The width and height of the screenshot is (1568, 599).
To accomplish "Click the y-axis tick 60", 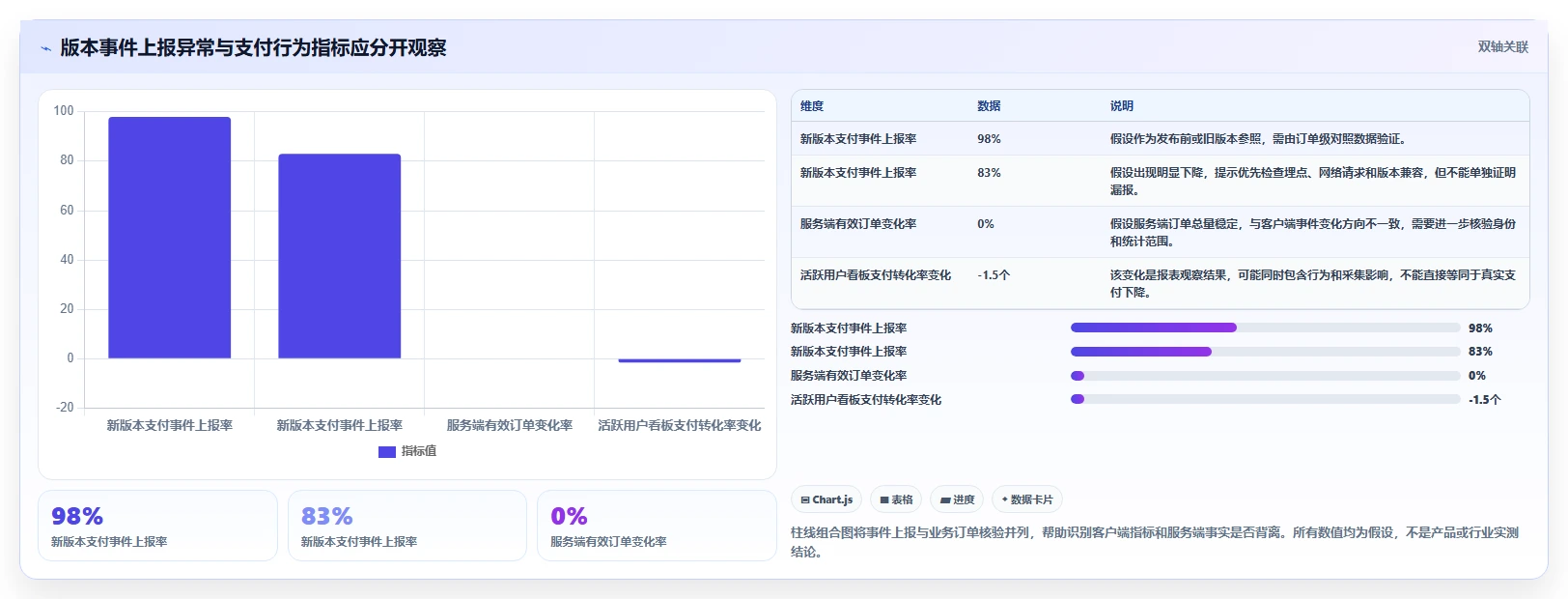I will pyautogui.click(x=67, y=211).
